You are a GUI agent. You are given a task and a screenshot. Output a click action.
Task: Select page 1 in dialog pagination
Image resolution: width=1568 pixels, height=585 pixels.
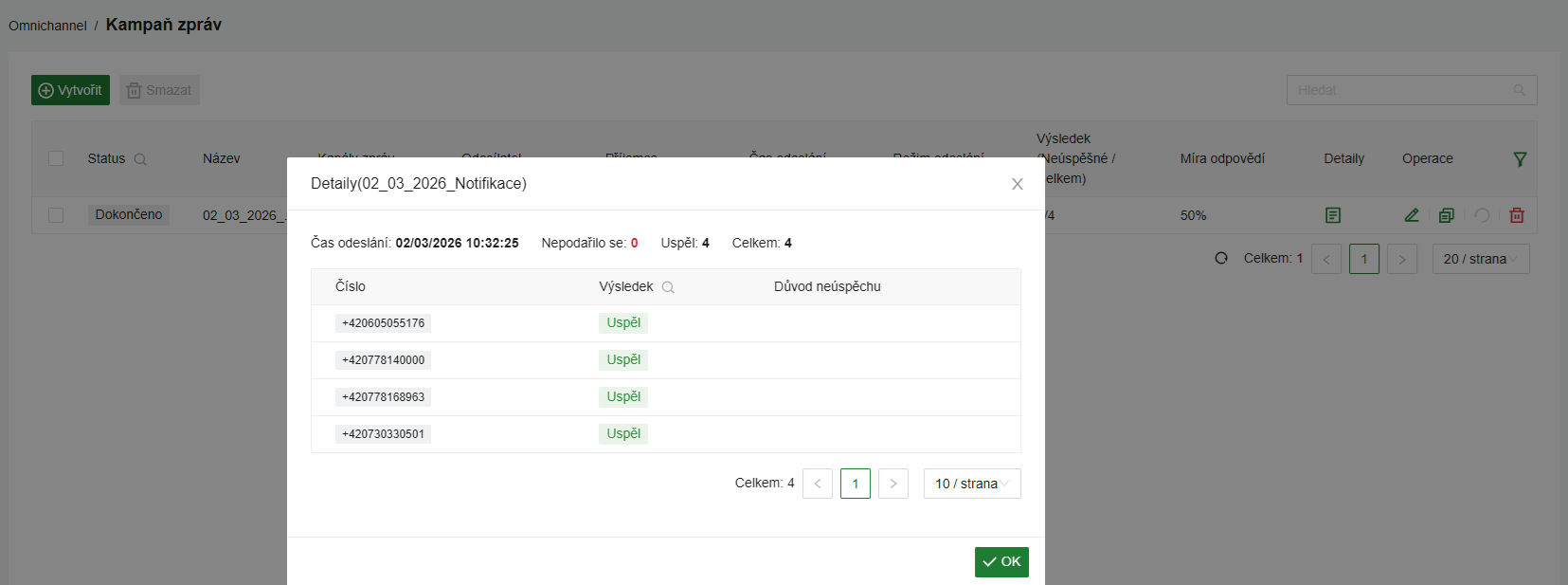(855, 484)
